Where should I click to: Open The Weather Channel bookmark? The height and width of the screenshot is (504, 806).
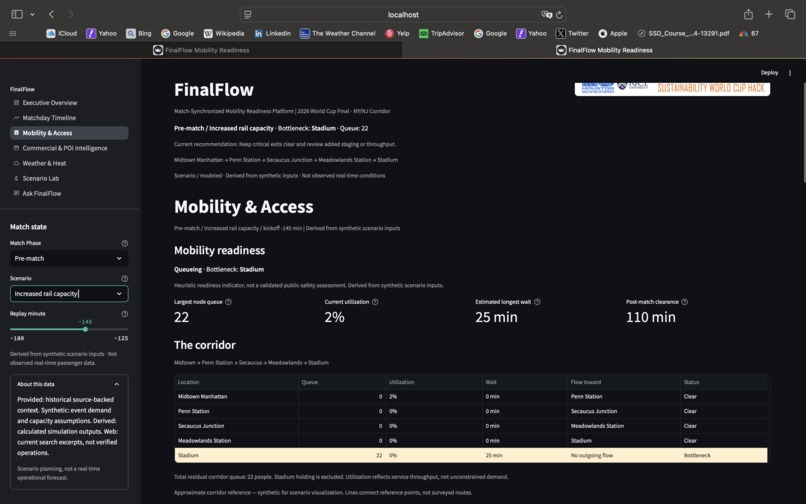point(338,33)
